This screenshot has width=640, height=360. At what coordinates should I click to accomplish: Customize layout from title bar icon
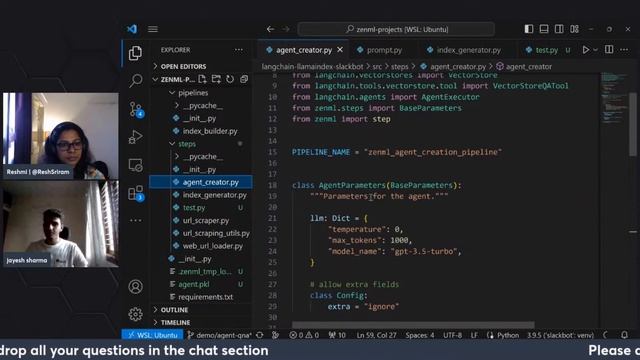click(x=574, y=29)
